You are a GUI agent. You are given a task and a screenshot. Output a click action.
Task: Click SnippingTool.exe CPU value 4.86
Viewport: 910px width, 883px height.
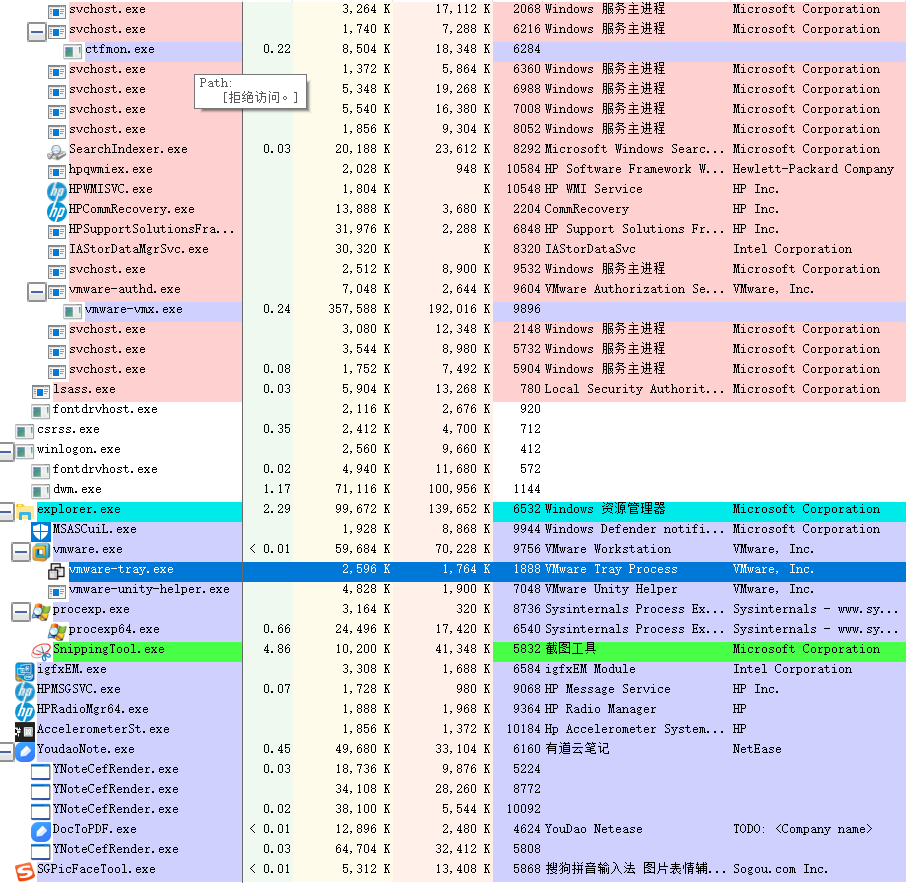tap(277, 649)
